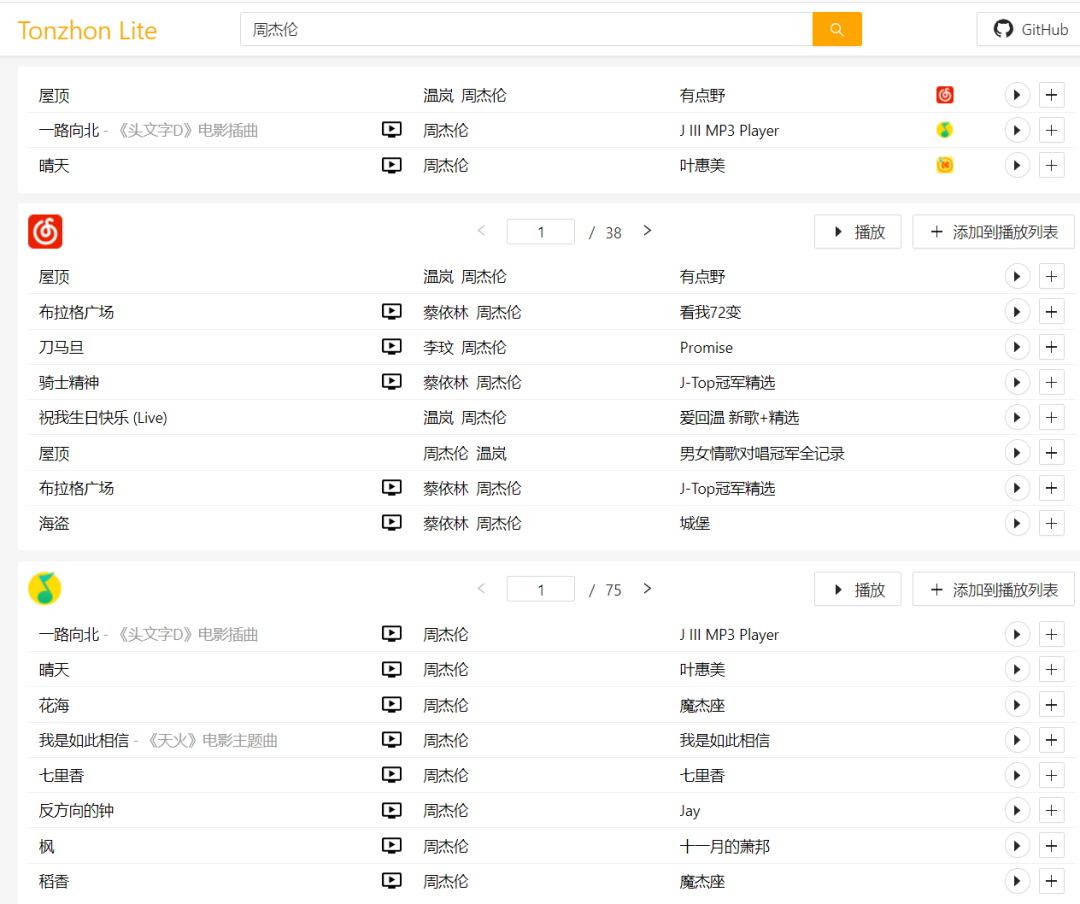Add 花海 to playlist with plus icon
1080x904 pixels.
tap(1051, 705)
